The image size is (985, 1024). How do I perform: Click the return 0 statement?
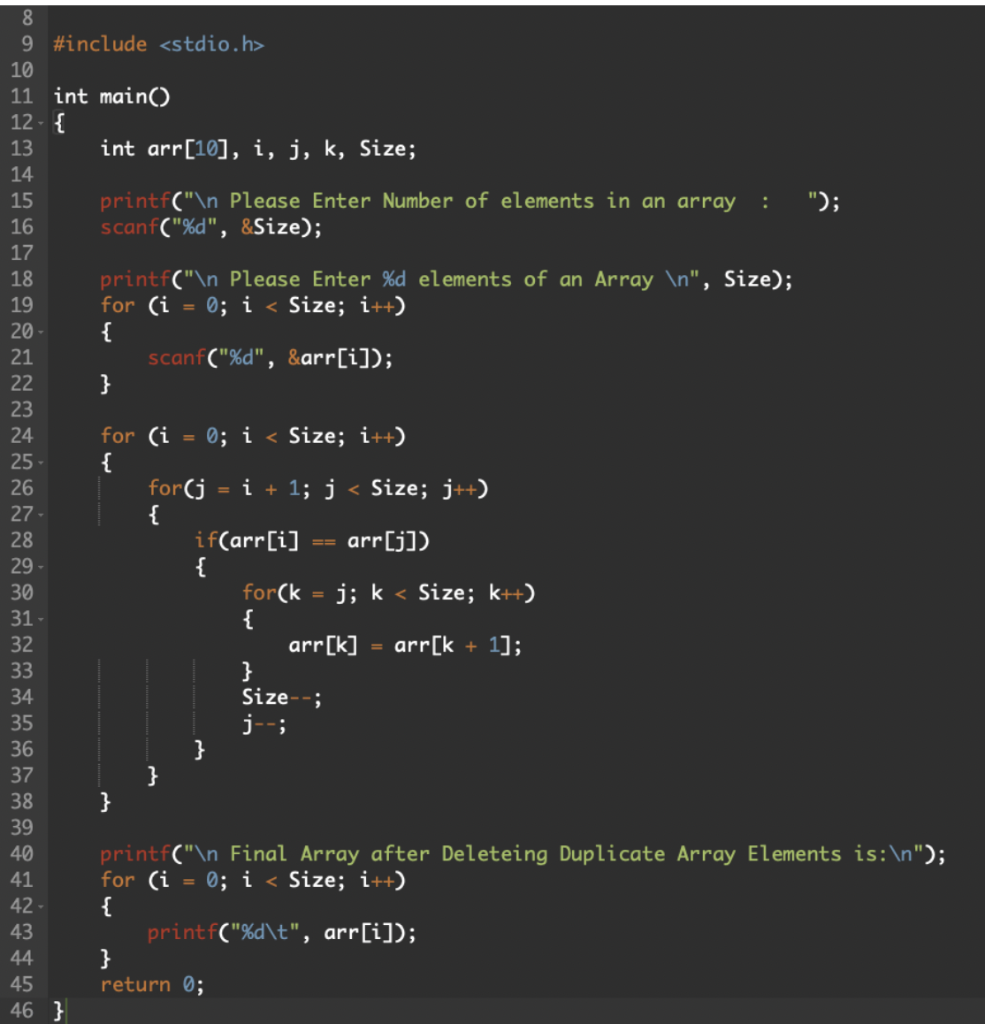(x=150, y=984)
